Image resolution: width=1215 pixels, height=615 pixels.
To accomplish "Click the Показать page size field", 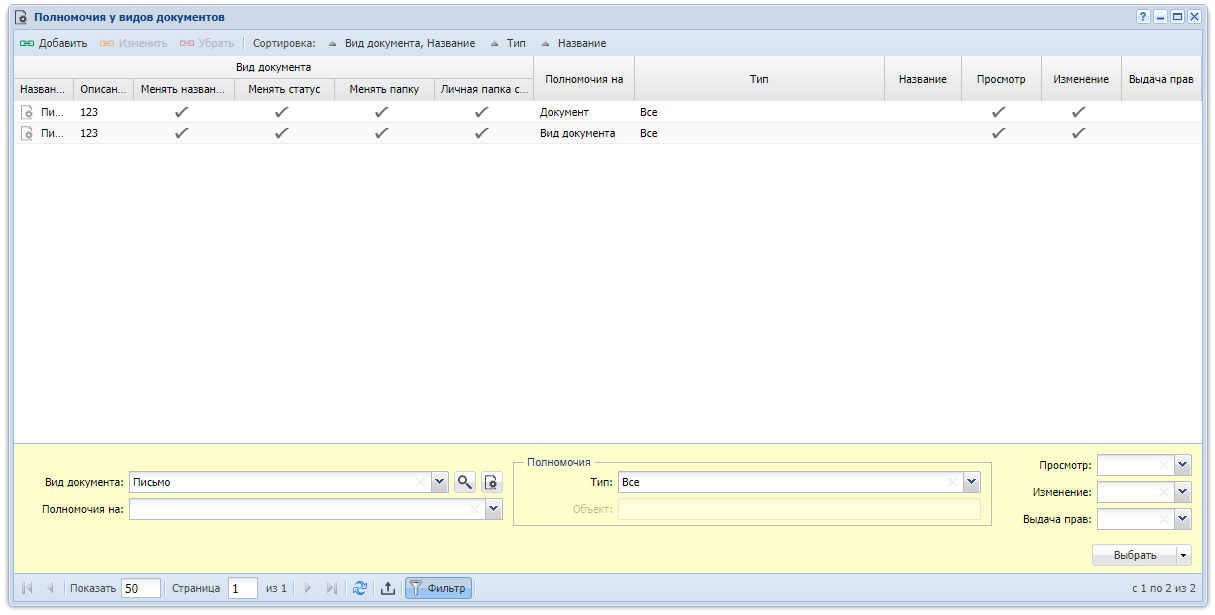I will [x=141, y=588].
